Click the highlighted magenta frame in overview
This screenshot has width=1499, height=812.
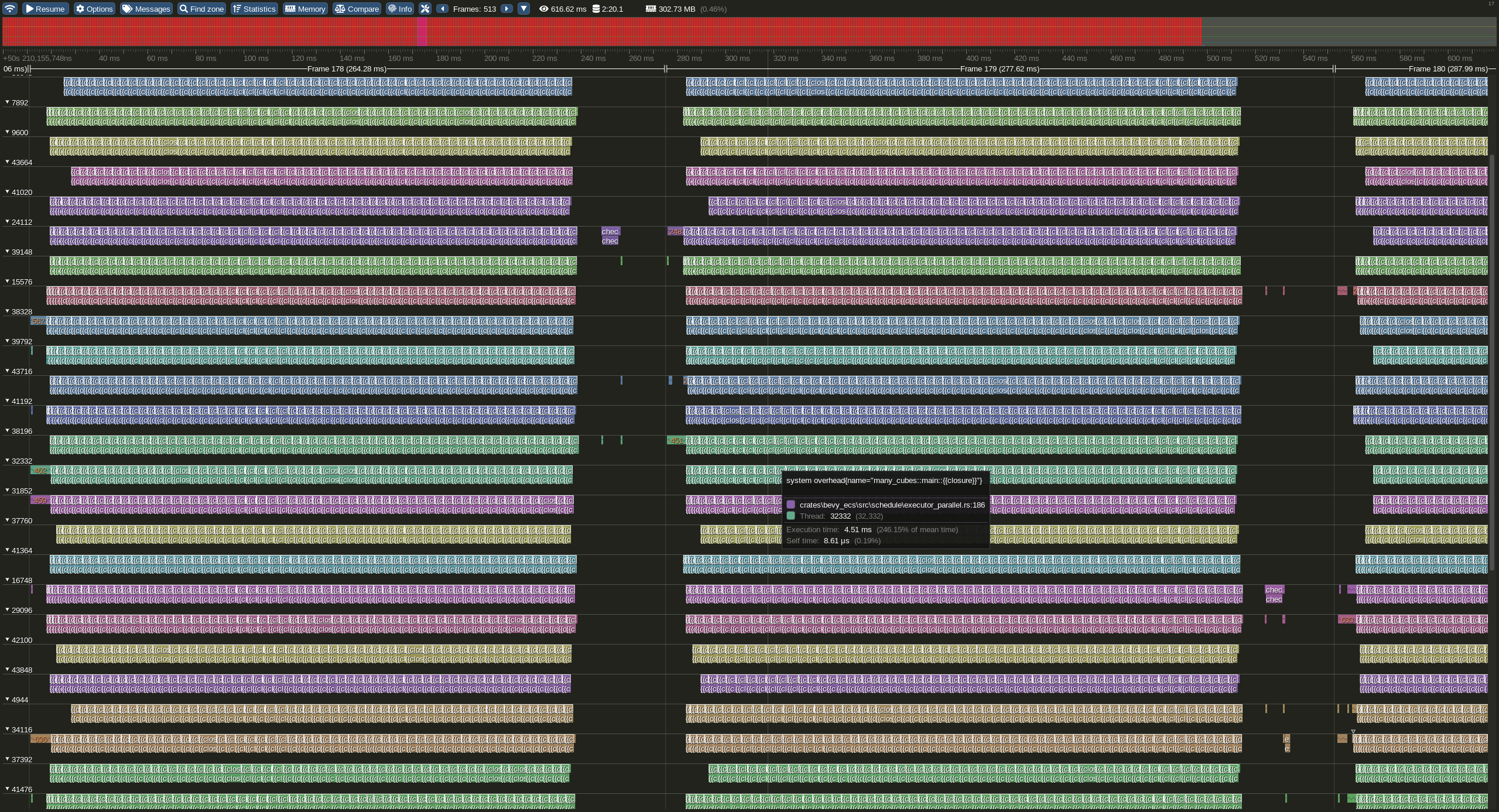click(422, 32)
